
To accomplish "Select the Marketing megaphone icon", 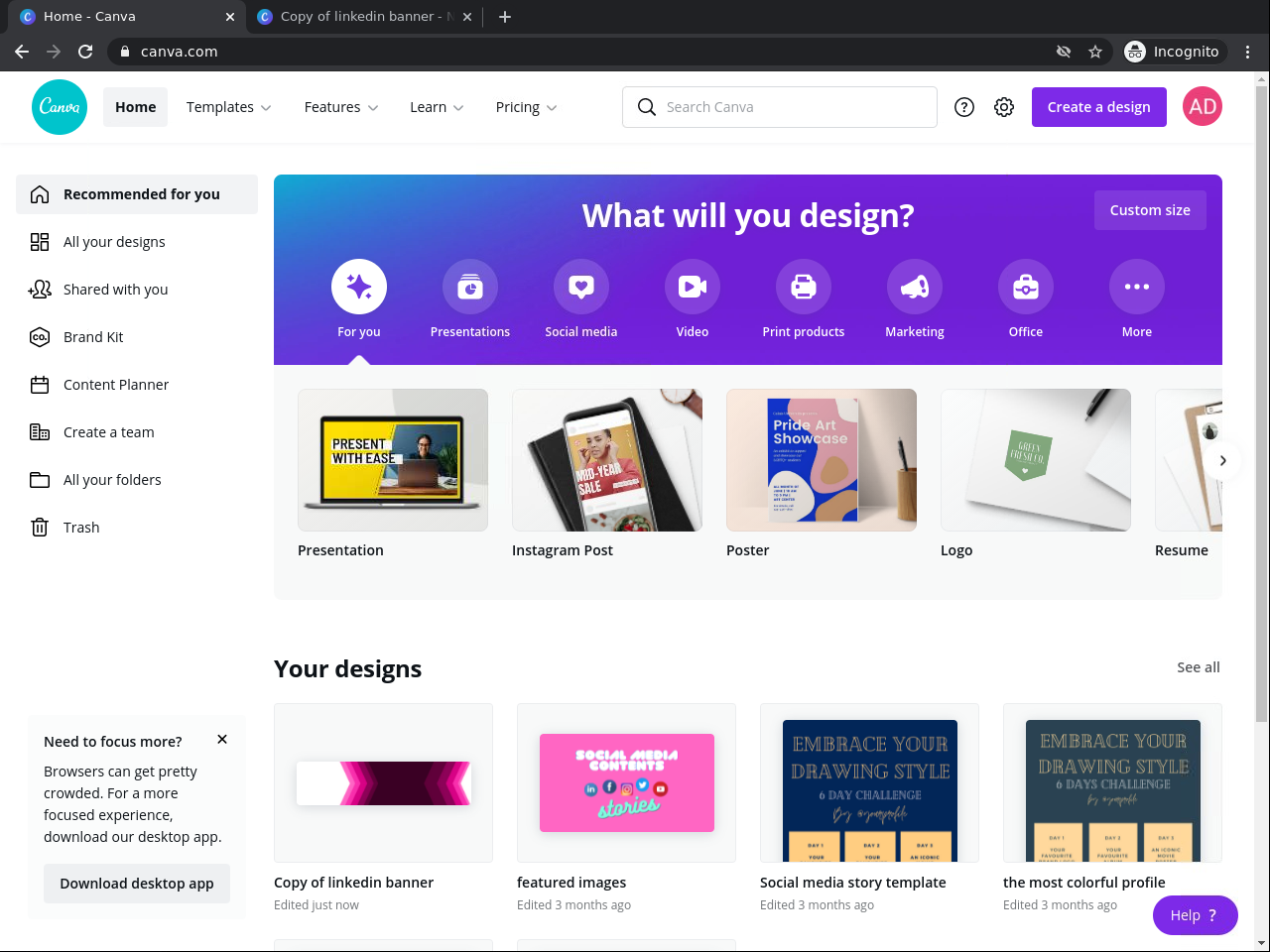I will click(915, 287).
